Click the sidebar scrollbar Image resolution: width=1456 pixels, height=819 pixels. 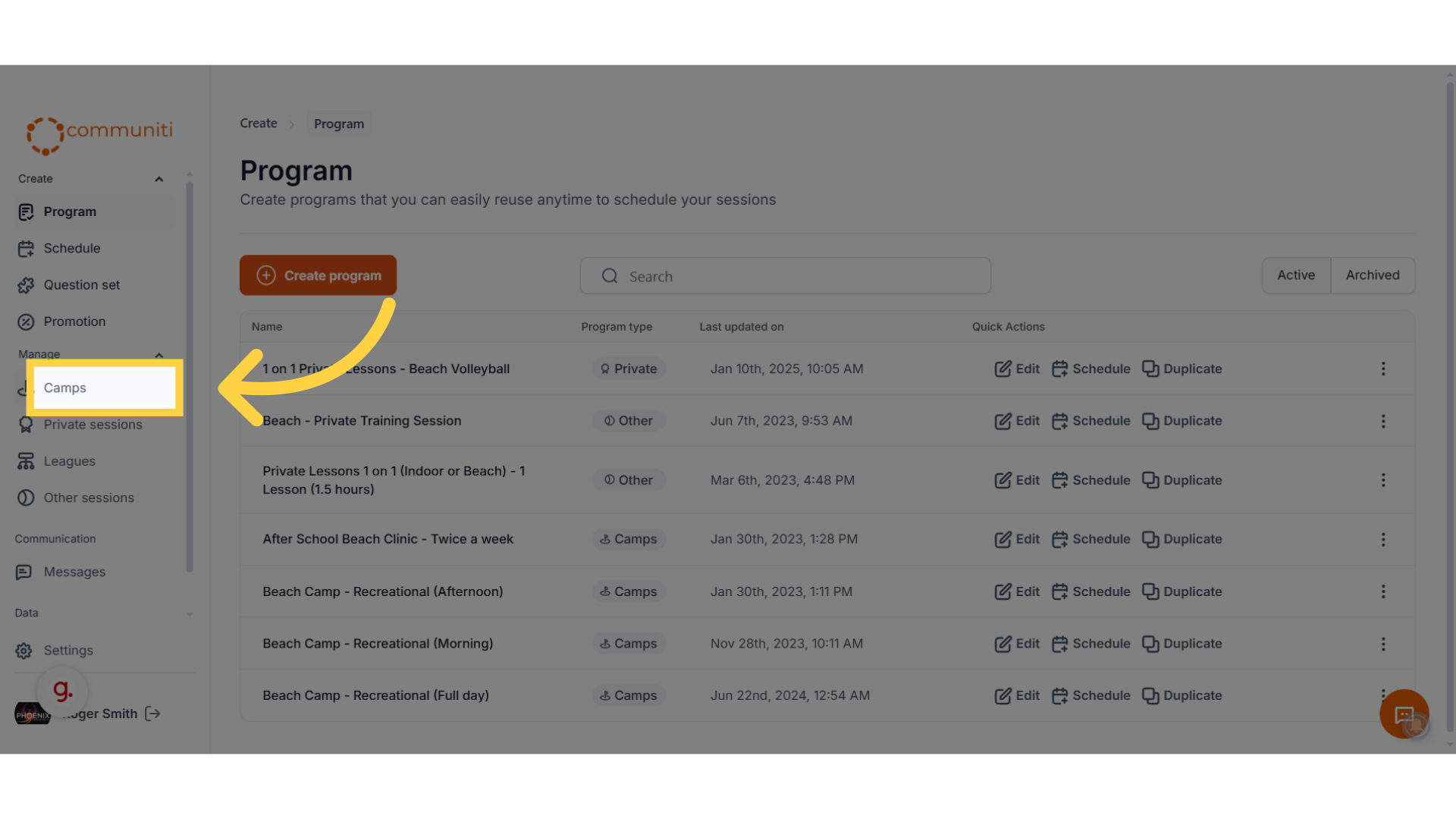[190, 375]
